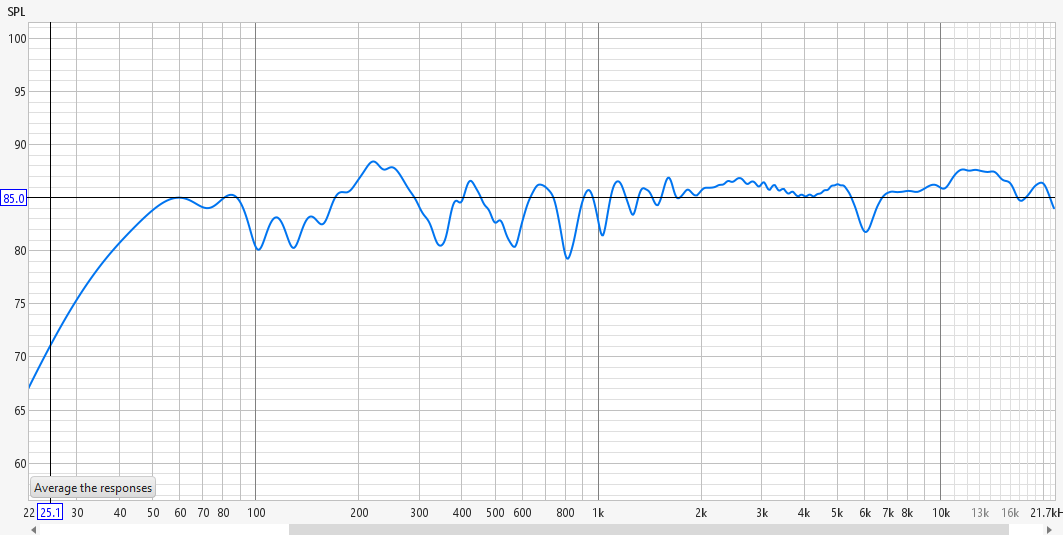Click the 300 frequency axis label
Viewport: 1063px width, 535px height.
[x=419, y=512]
